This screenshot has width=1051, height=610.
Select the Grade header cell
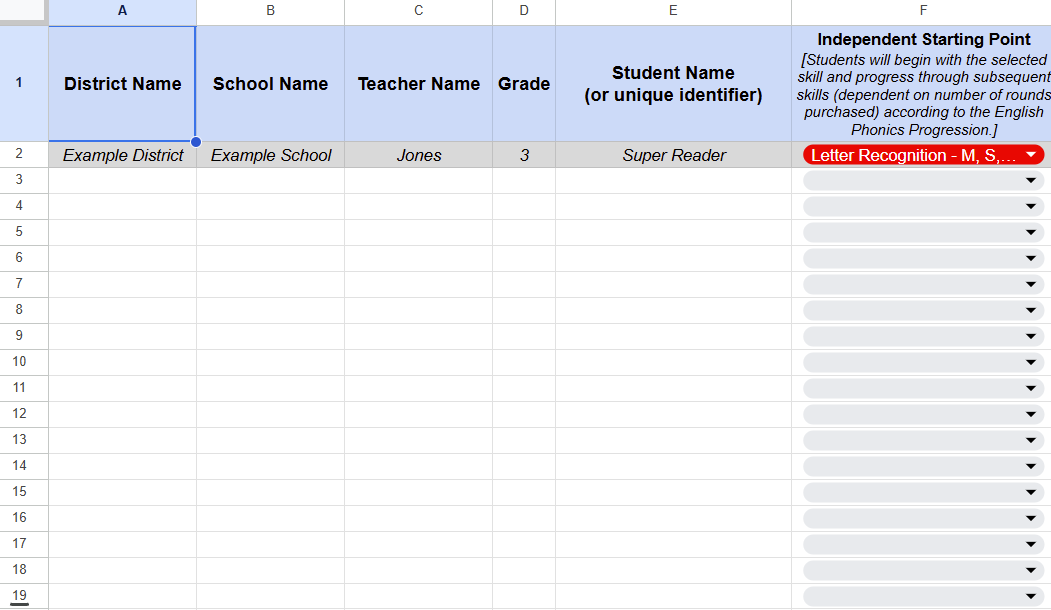click(x=524, y=84)
